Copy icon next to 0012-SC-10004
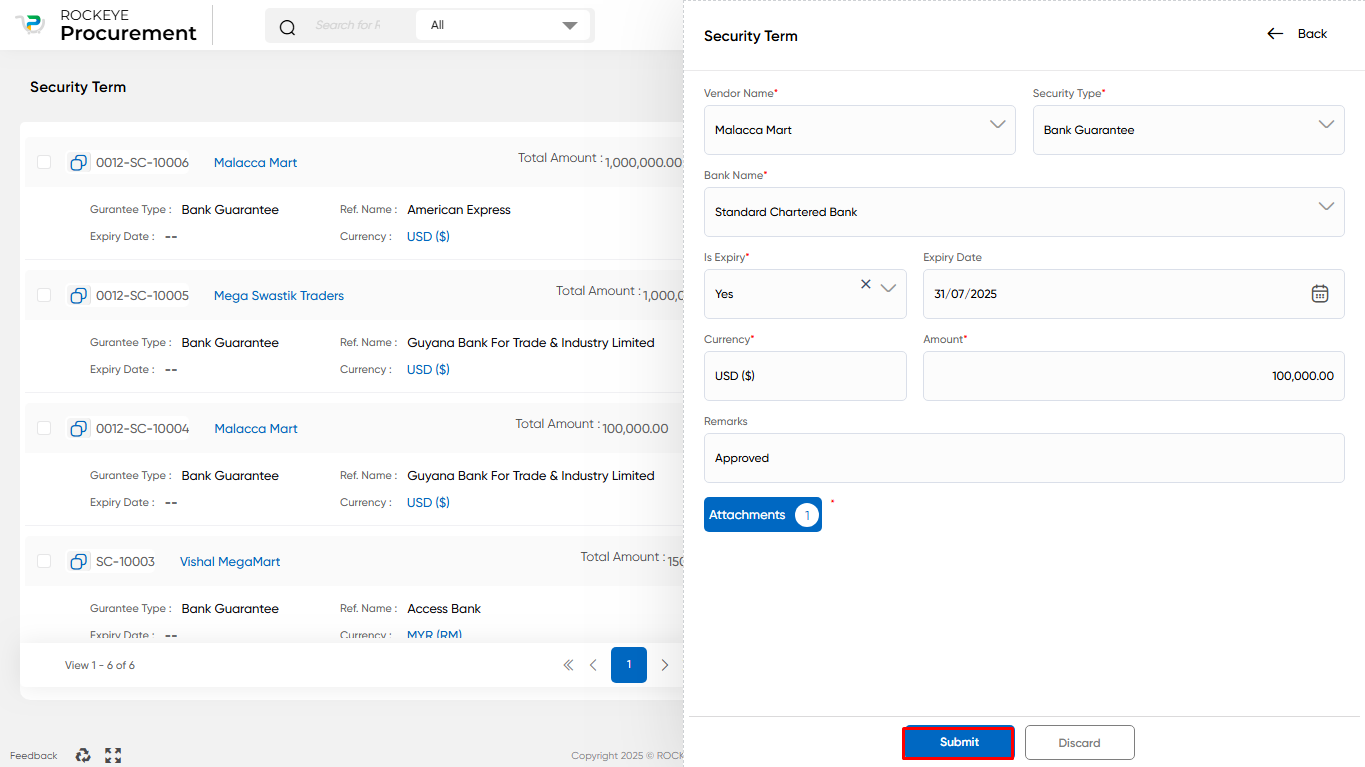The width and height of the screenshot is (1365, 767). (79, 428)
